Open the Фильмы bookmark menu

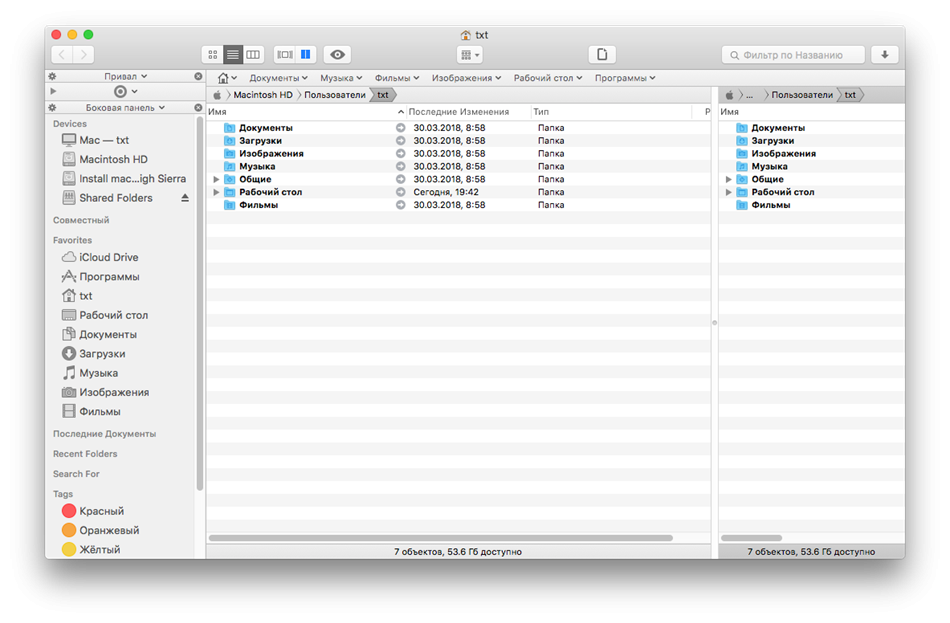pyautogui.click(x=397, y=78)
